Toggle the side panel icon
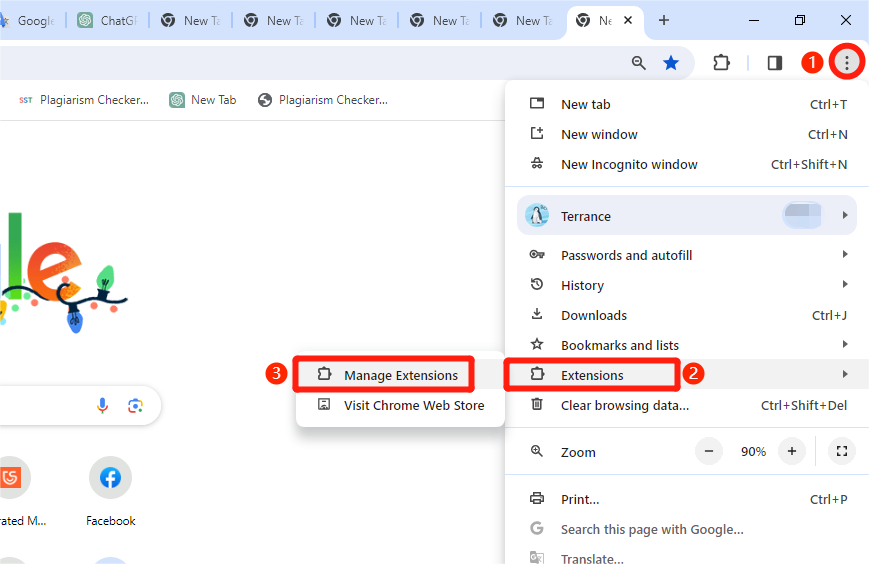869x564 pixels. [774, 63]
